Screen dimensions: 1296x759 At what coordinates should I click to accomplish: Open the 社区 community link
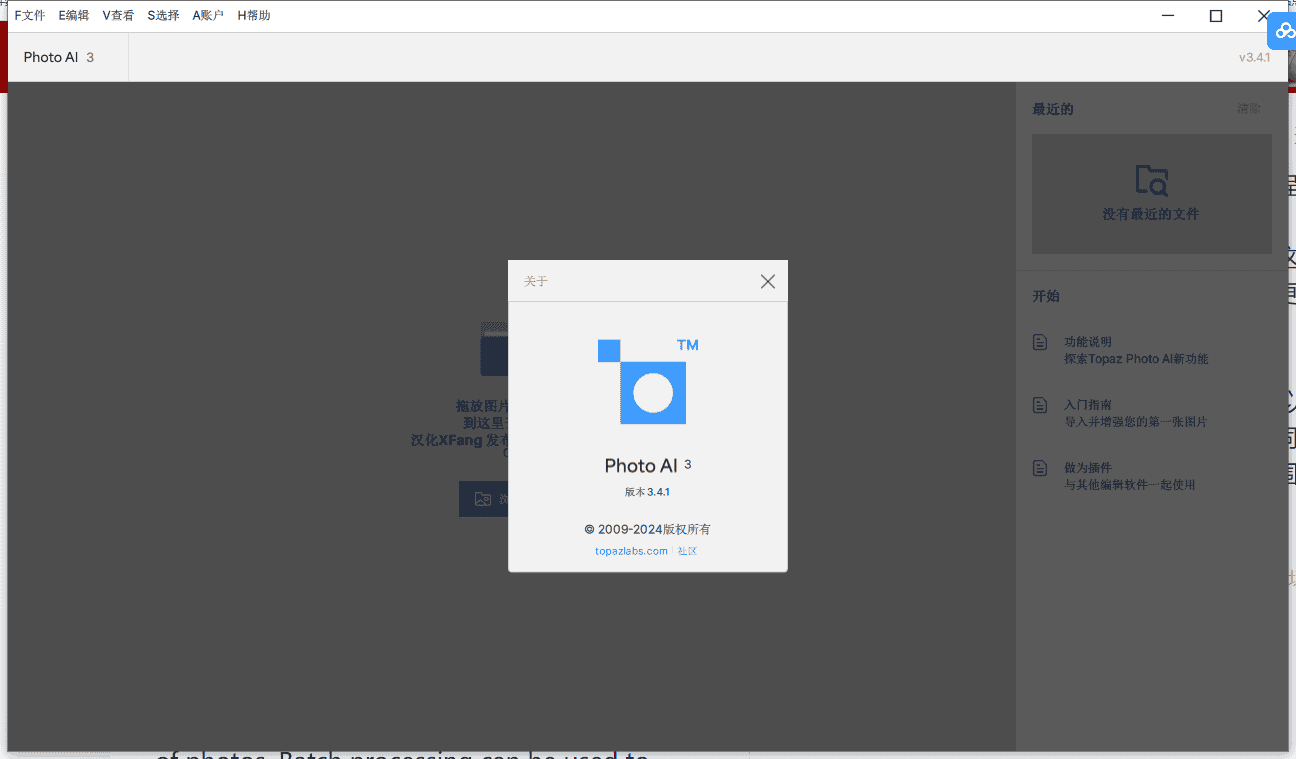tap(687, 551)
